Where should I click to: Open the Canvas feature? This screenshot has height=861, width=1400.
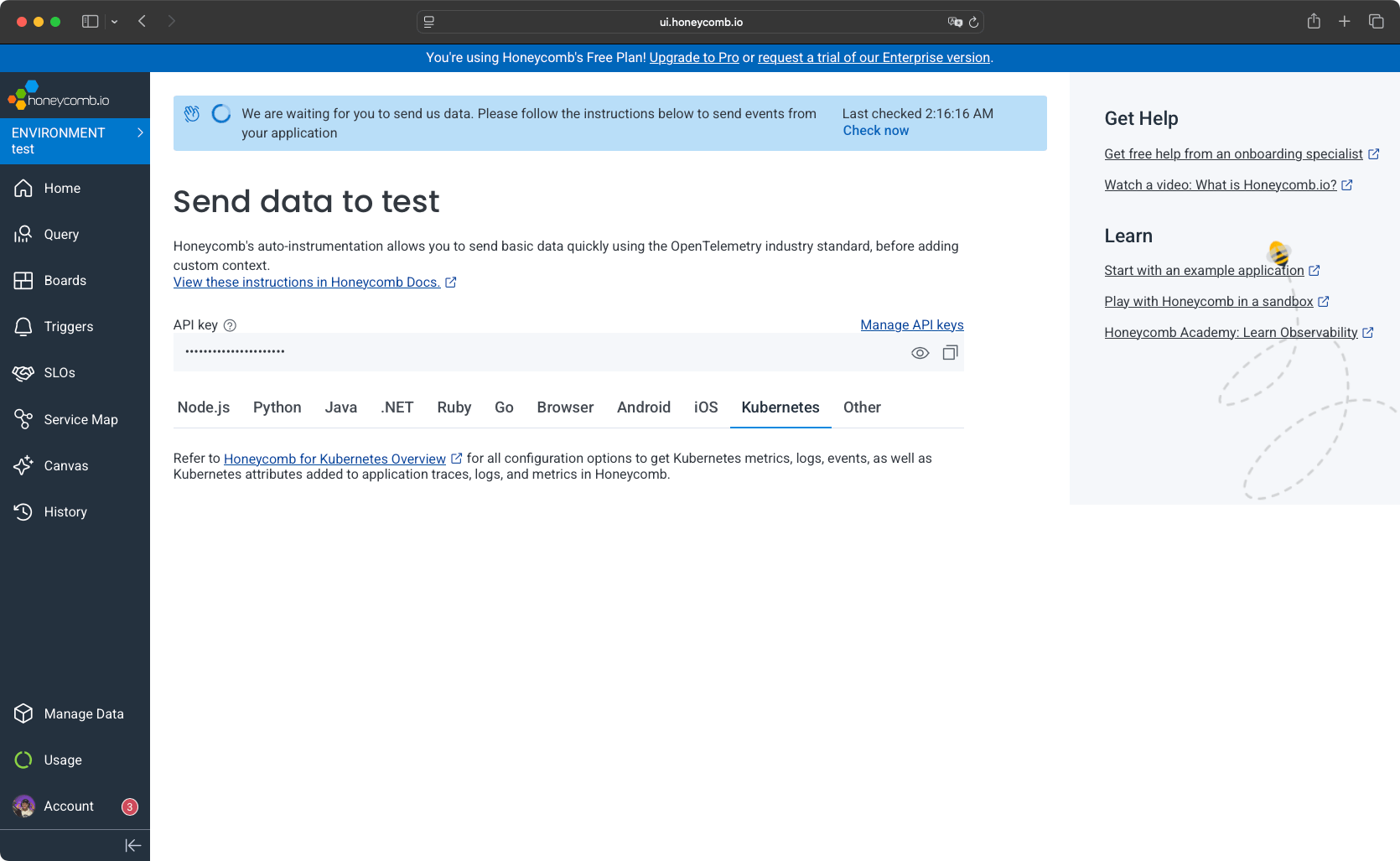click(65, 465)
